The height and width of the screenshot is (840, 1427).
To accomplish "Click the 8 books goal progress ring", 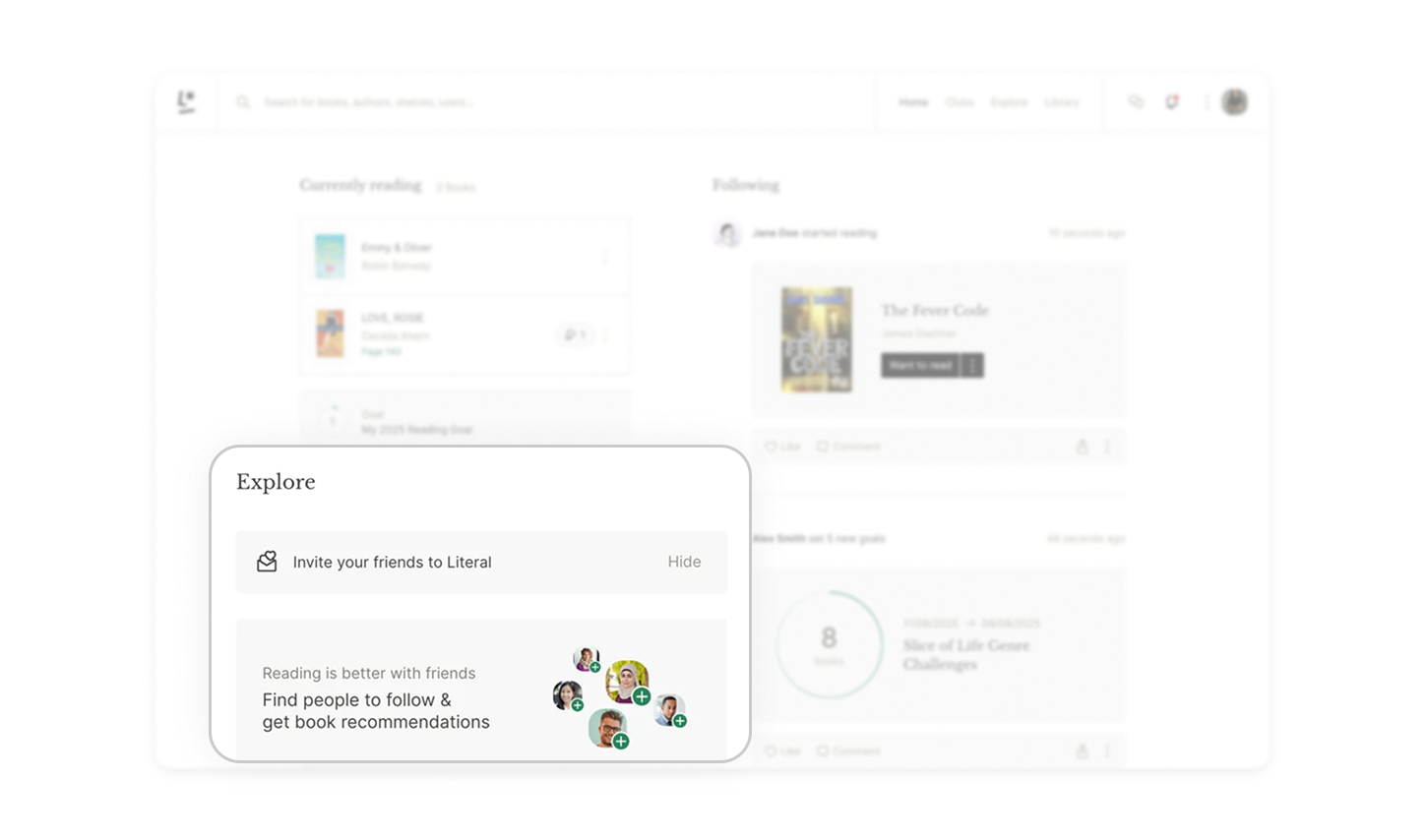I will pos(828,643).
